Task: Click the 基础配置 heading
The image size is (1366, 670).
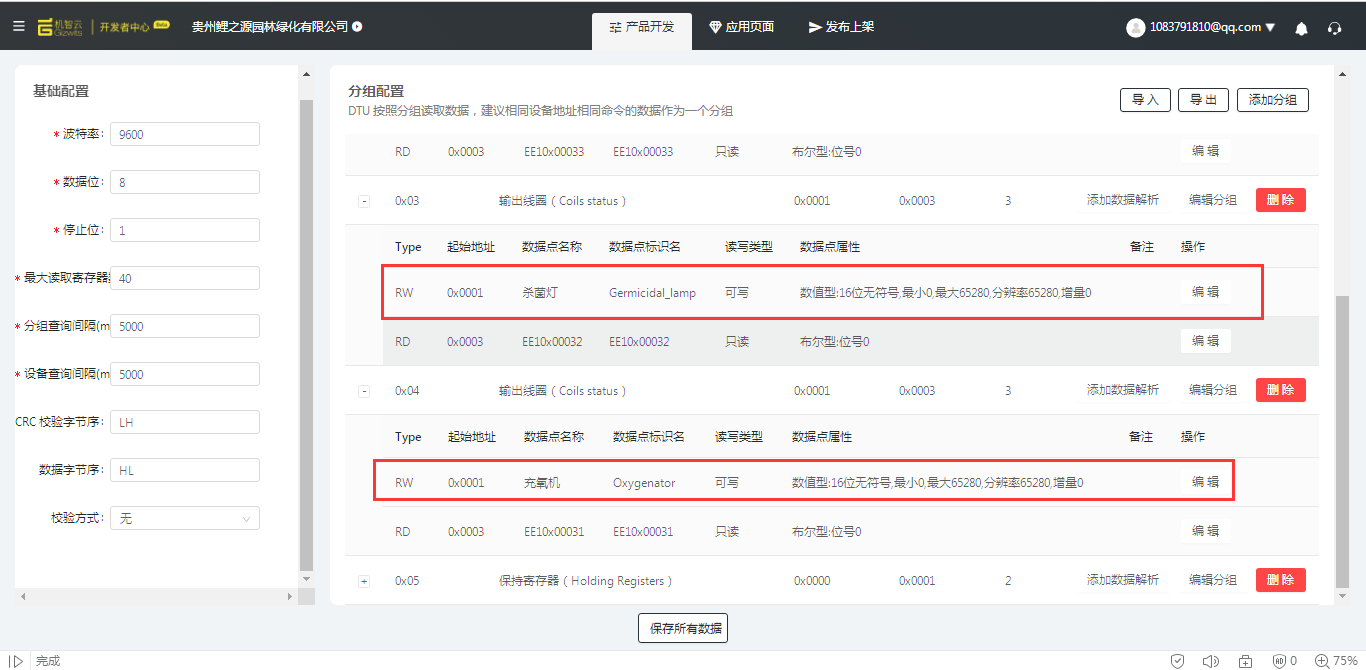Action: point(61,91)
